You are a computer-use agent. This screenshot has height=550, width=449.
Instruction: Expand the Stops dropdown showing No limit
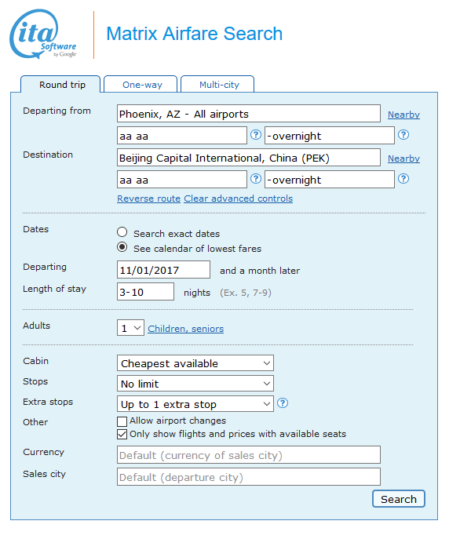pos(195,383)
